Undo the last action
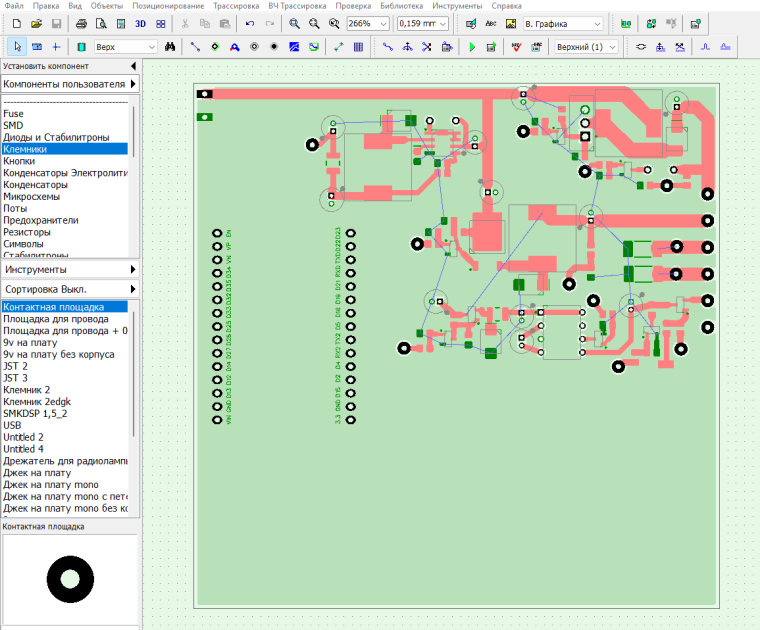 click(x=250, y=23)
